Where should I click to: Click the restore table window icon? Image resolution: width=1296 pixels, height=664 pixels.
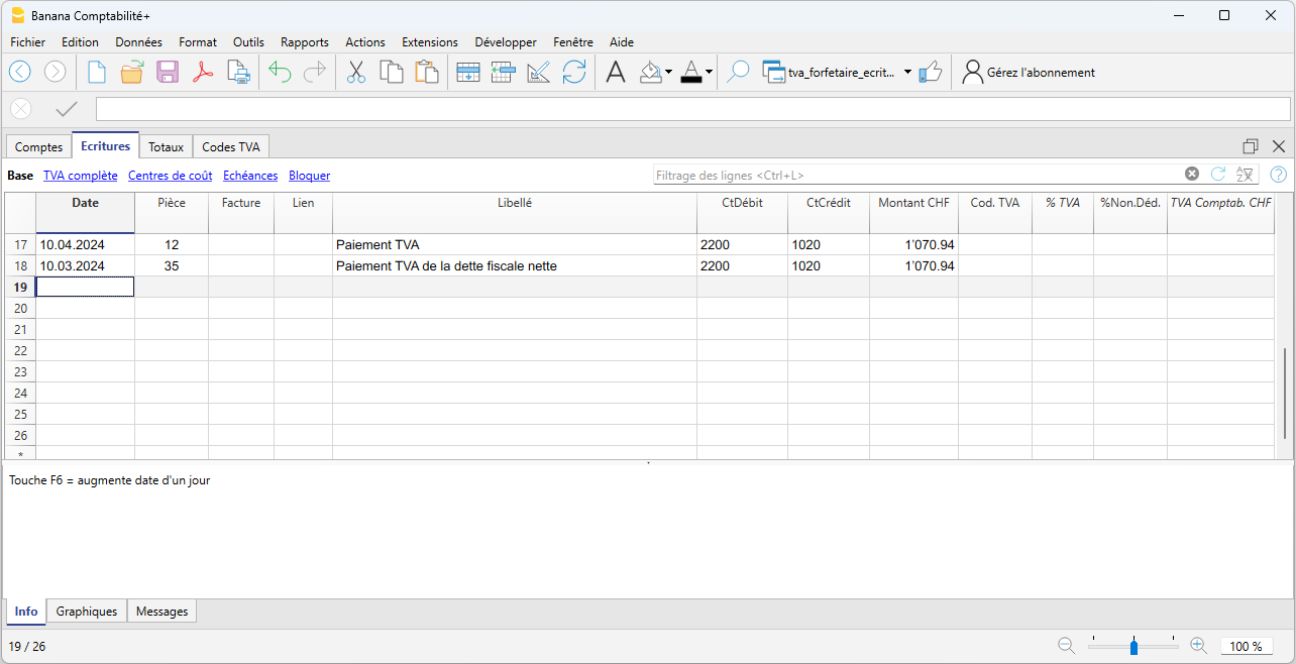pos(1250,146)
